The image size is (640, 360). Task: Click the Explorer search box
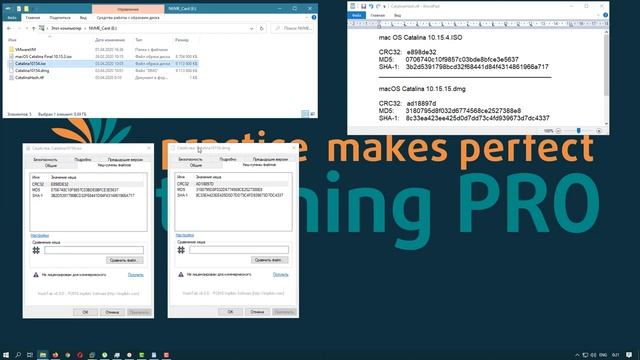[293, 29]
